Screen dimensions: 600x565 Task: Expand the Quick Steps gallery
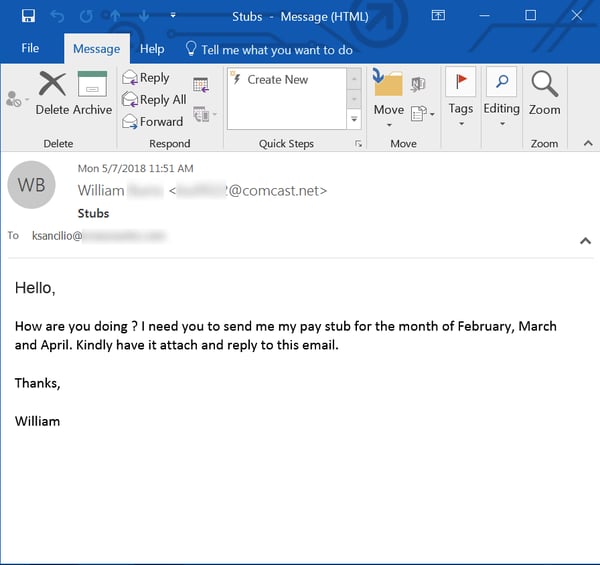(x=353, y=119)
